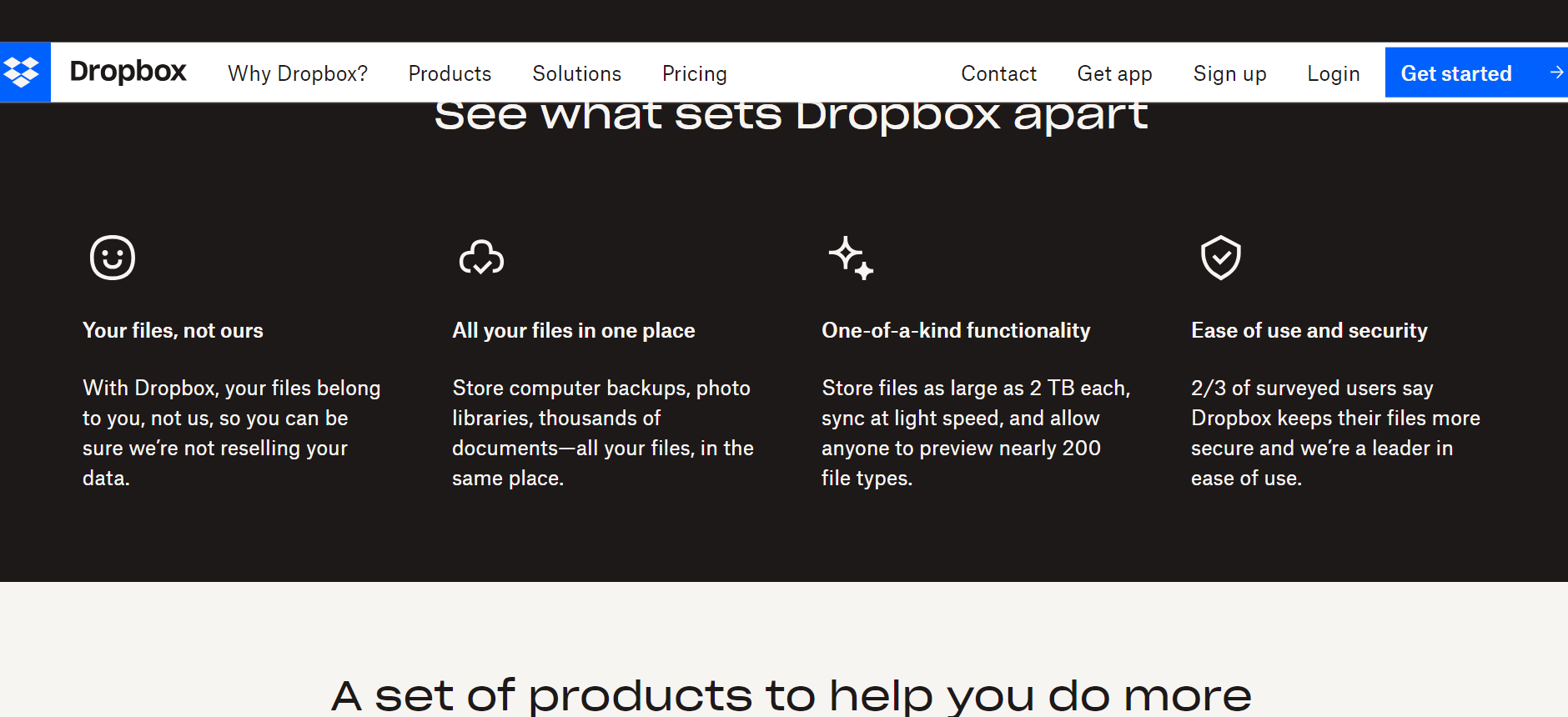The height and width of the screenshot is (717, 1568).
Task: Click the blue Dropbox box logo icon
Action: (23, 73)
